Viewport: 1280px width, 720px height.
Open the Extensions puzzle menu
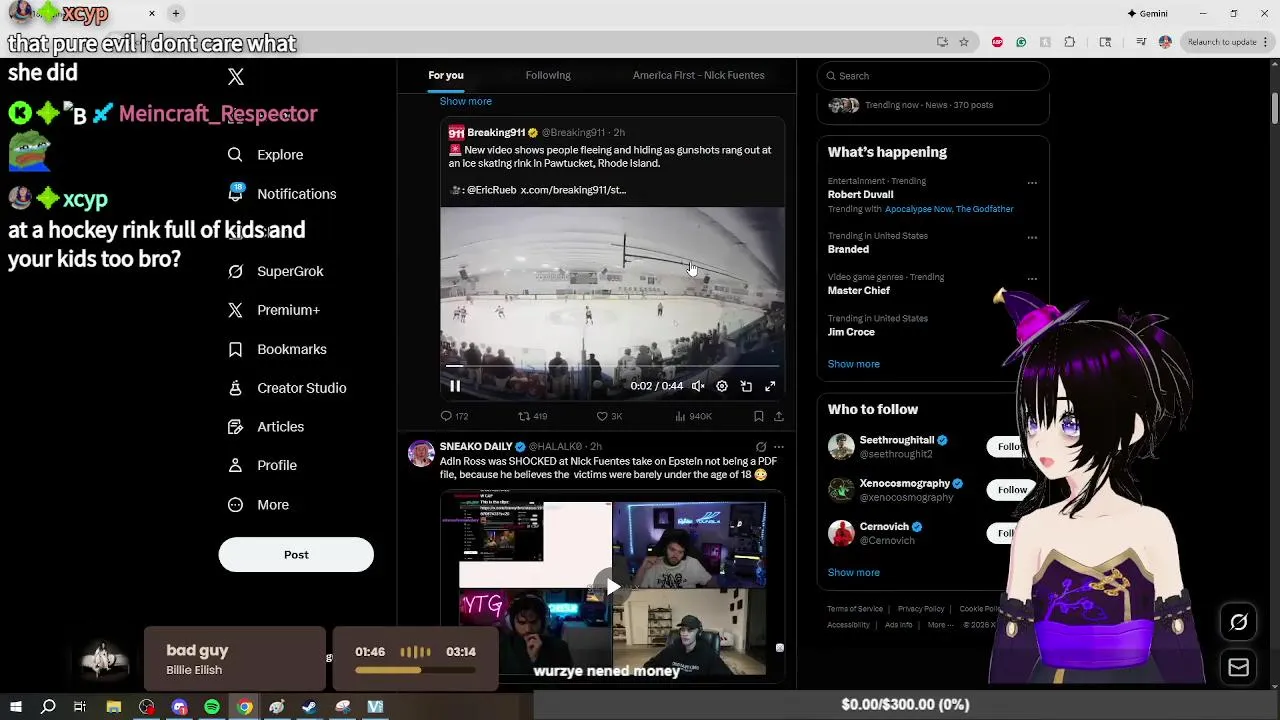[1070, 42]
